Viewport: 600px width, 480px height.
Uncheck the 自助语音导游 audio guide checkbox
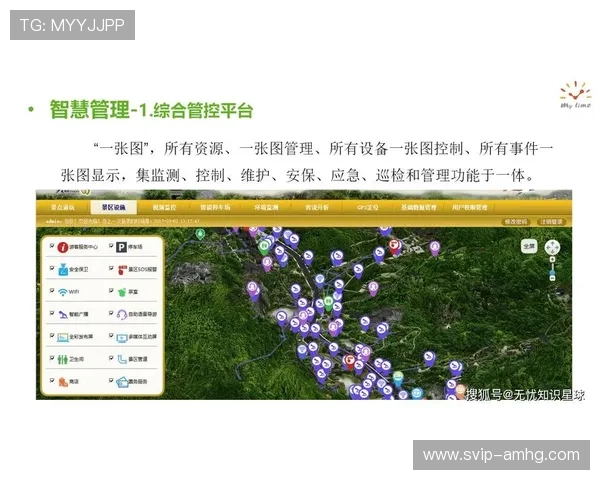coord(111,313)
